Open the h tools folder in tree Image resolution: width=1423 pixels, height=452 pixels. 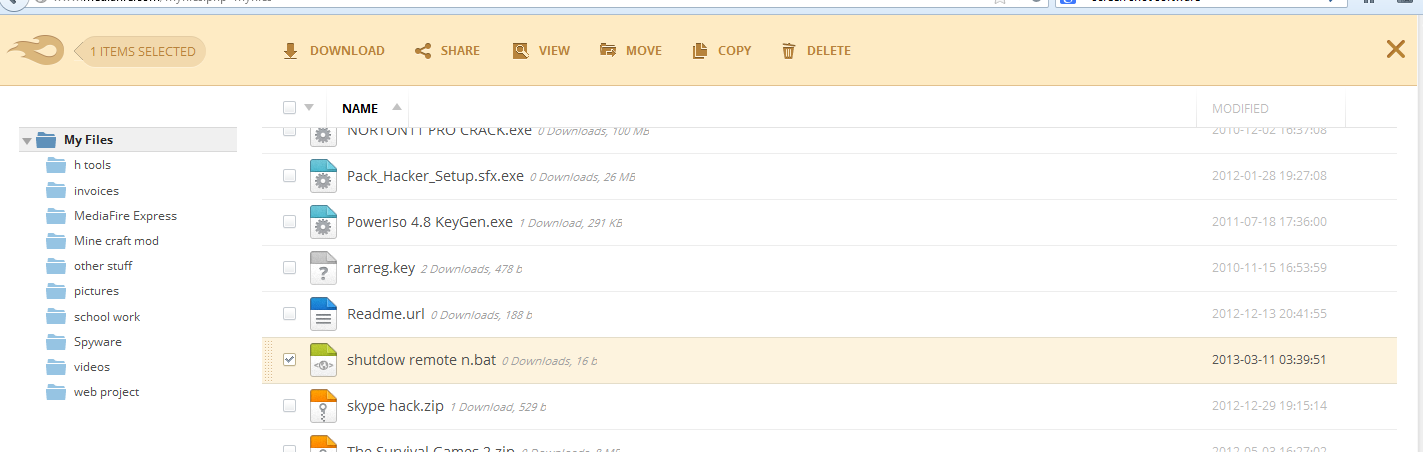[x=92, y=165]
